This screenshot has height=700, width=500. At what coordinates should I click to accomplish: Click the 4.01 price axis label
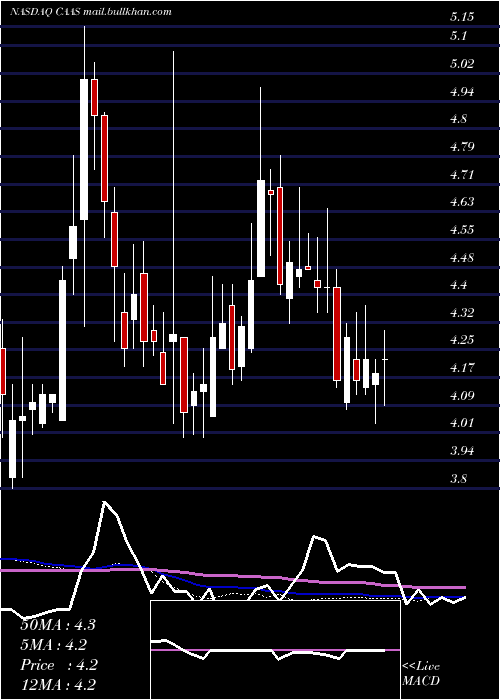pos(462,423)
